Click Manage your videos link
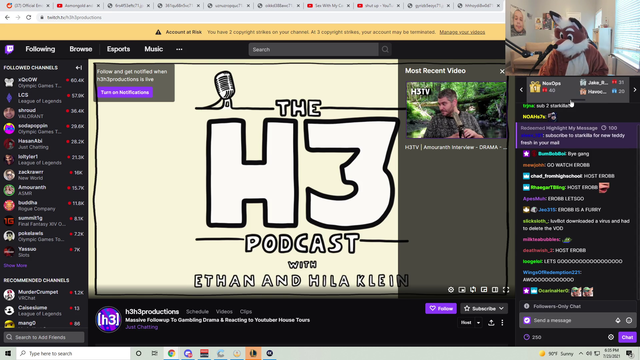 point(462,32)
